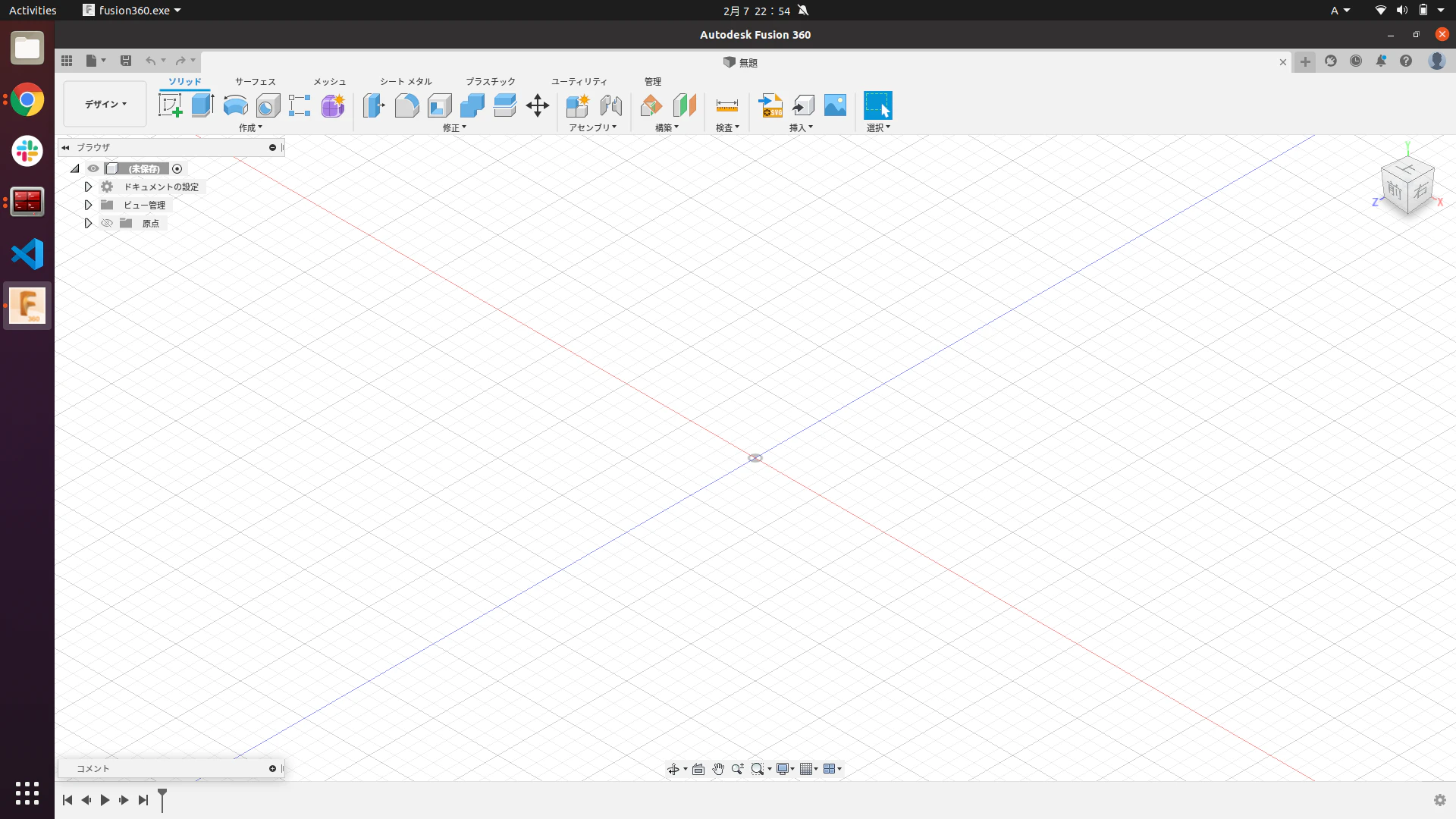Activate the root component radio button
This screenshot has height=819, width=1456.
pos(177,168)
